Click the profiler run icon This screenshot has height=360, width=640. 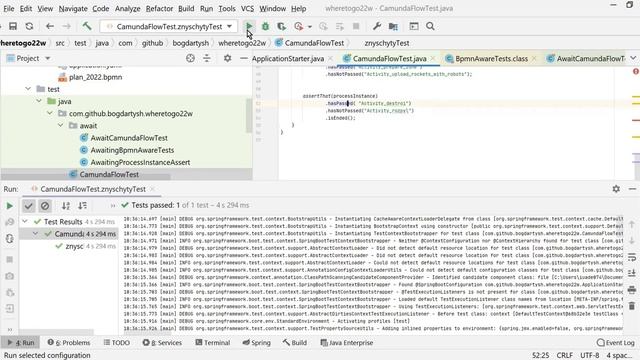tap(299, 27)
